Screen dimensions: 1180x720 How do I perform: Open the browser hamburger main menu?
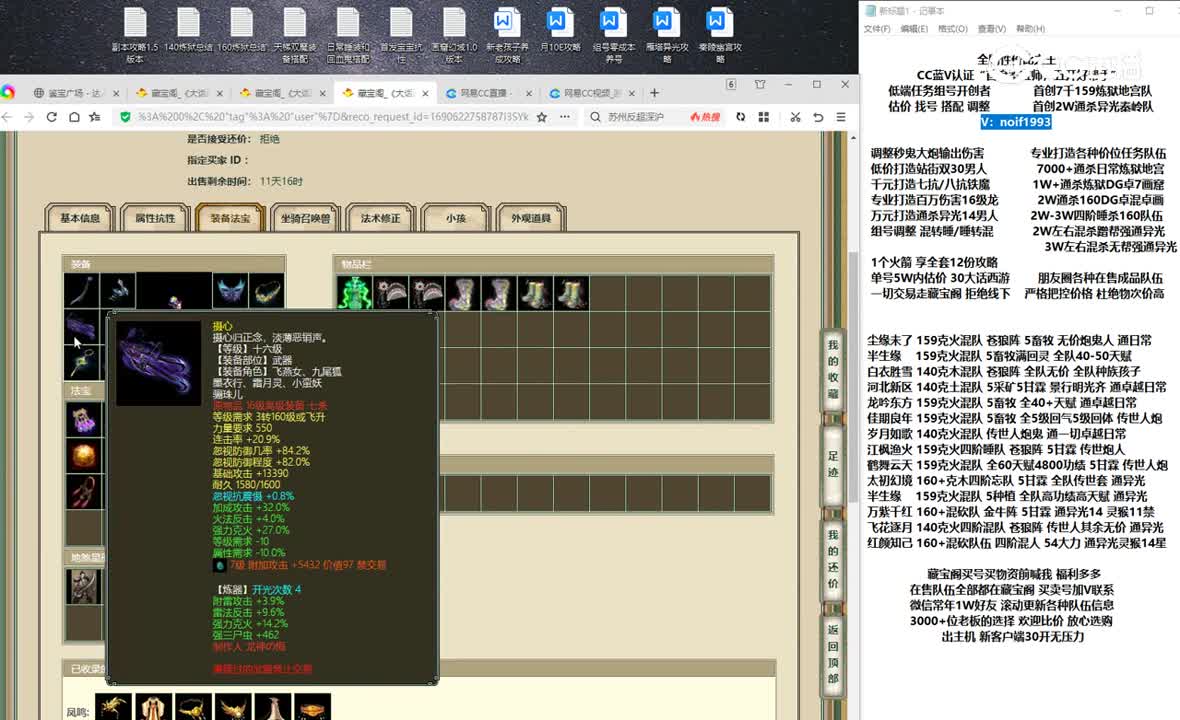point(841,117)
